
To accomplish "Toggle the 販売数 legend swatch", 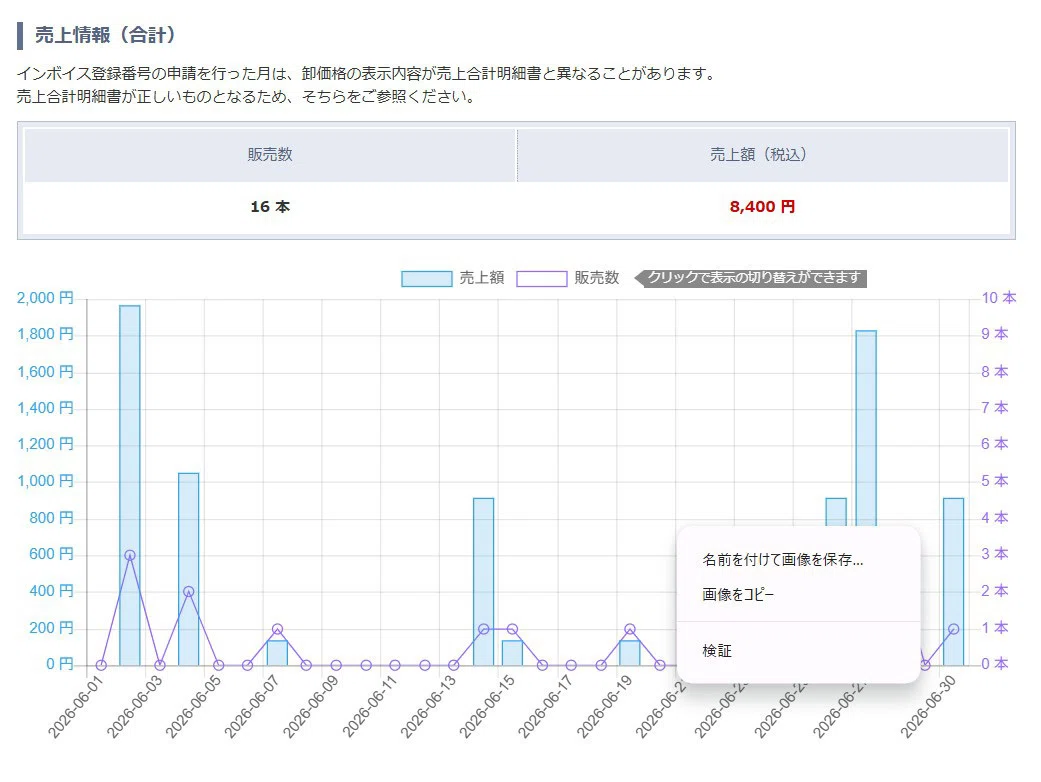I will [x=542, y=278].
